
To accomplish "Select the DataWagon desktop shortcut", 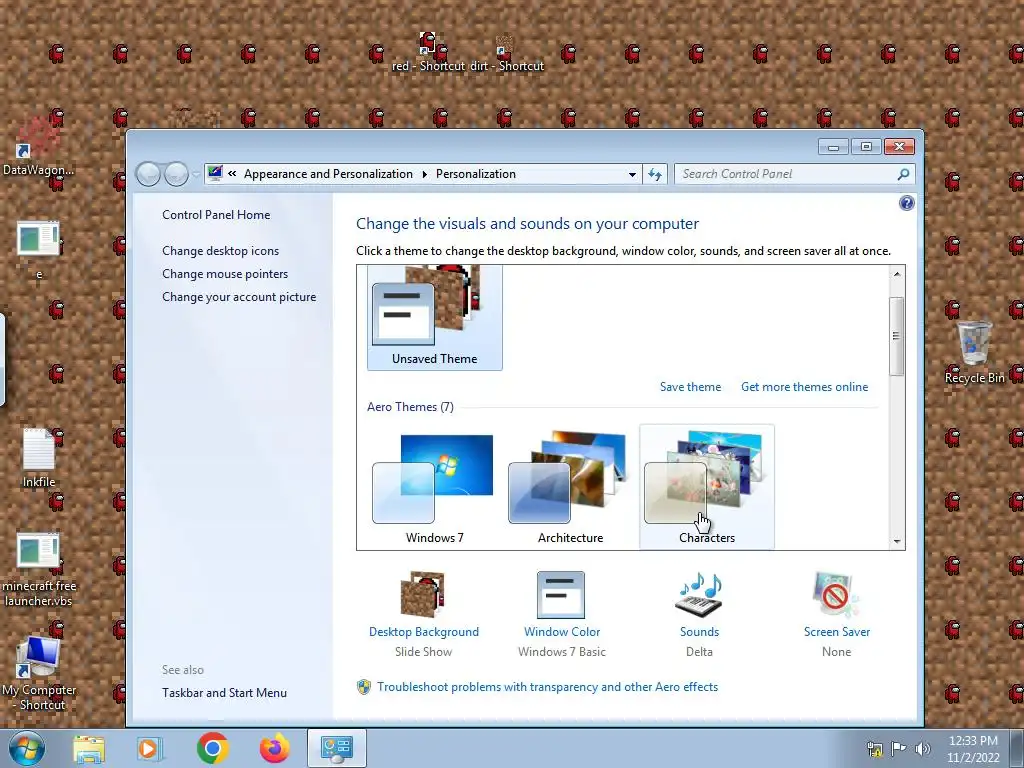I will click(x=39, y=148).
